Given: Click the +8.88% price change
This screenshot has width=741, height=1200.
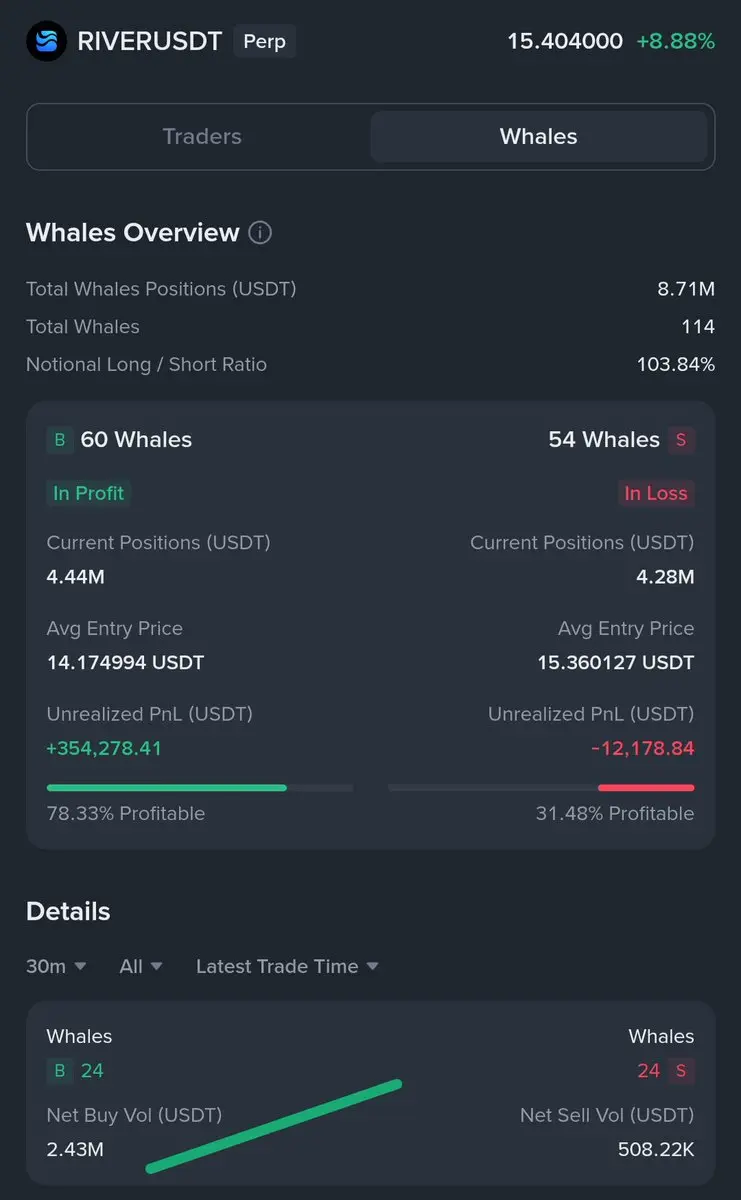Looking at the screenshot, I should (675, 41).
